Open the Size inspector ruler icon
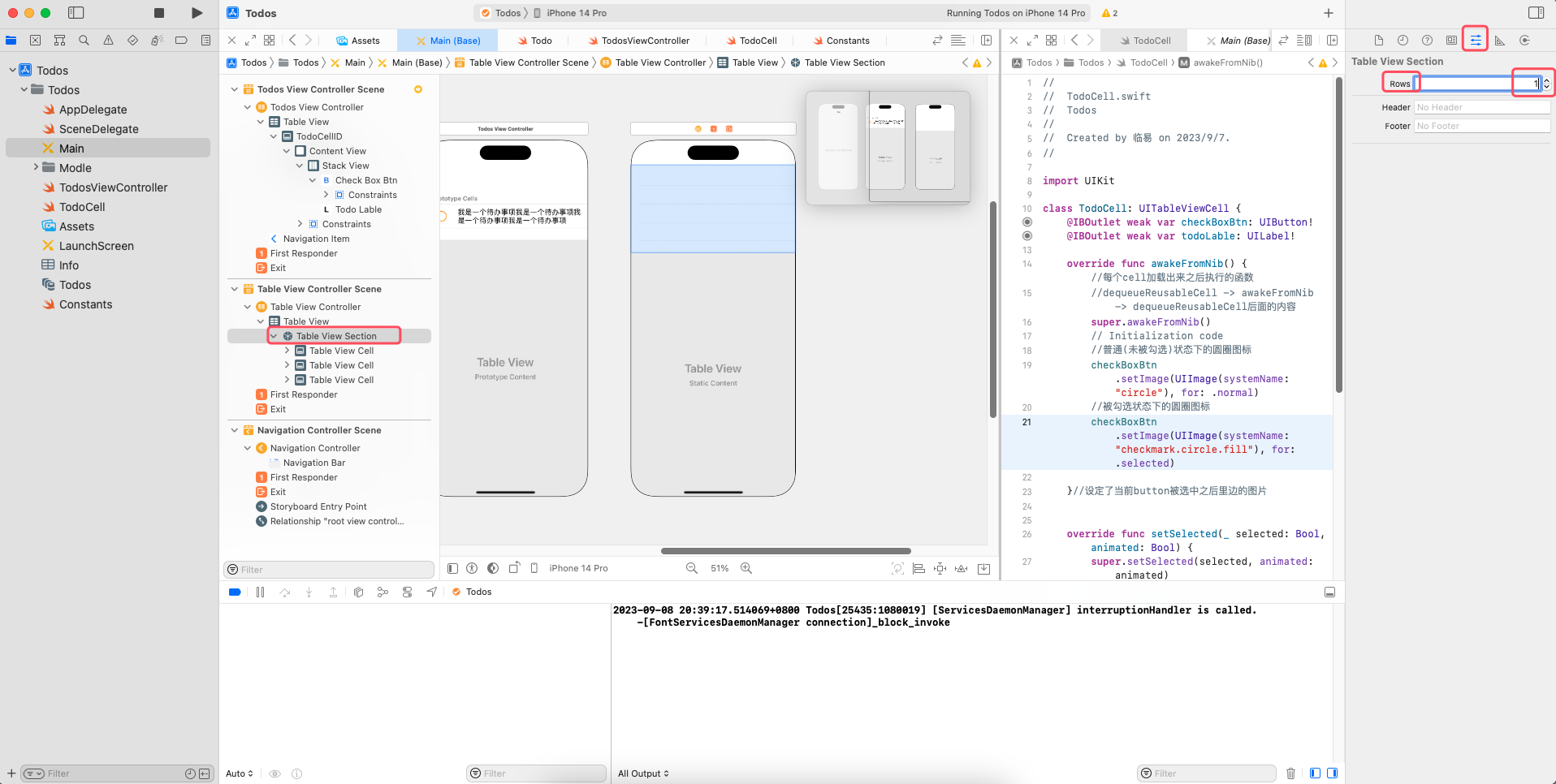 (x=1501, y=40)
